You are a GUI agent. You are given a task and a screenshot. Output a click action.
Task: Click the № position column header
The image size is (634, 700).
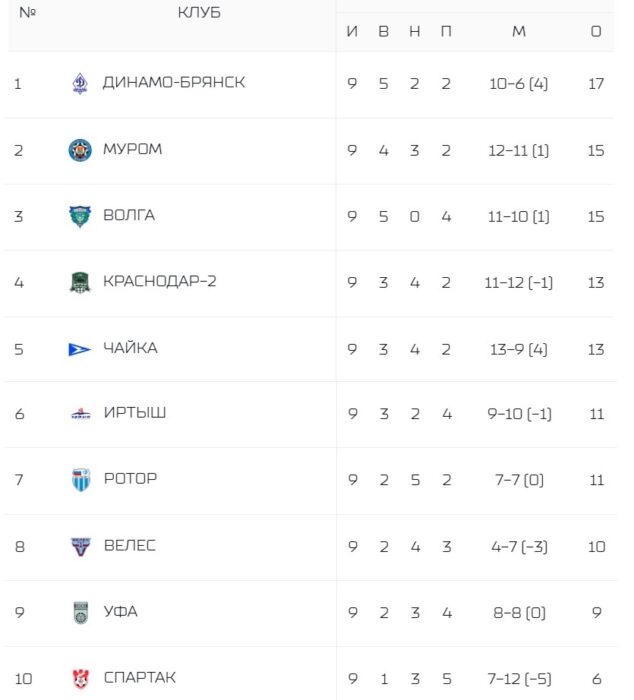(x=27, y=12)
